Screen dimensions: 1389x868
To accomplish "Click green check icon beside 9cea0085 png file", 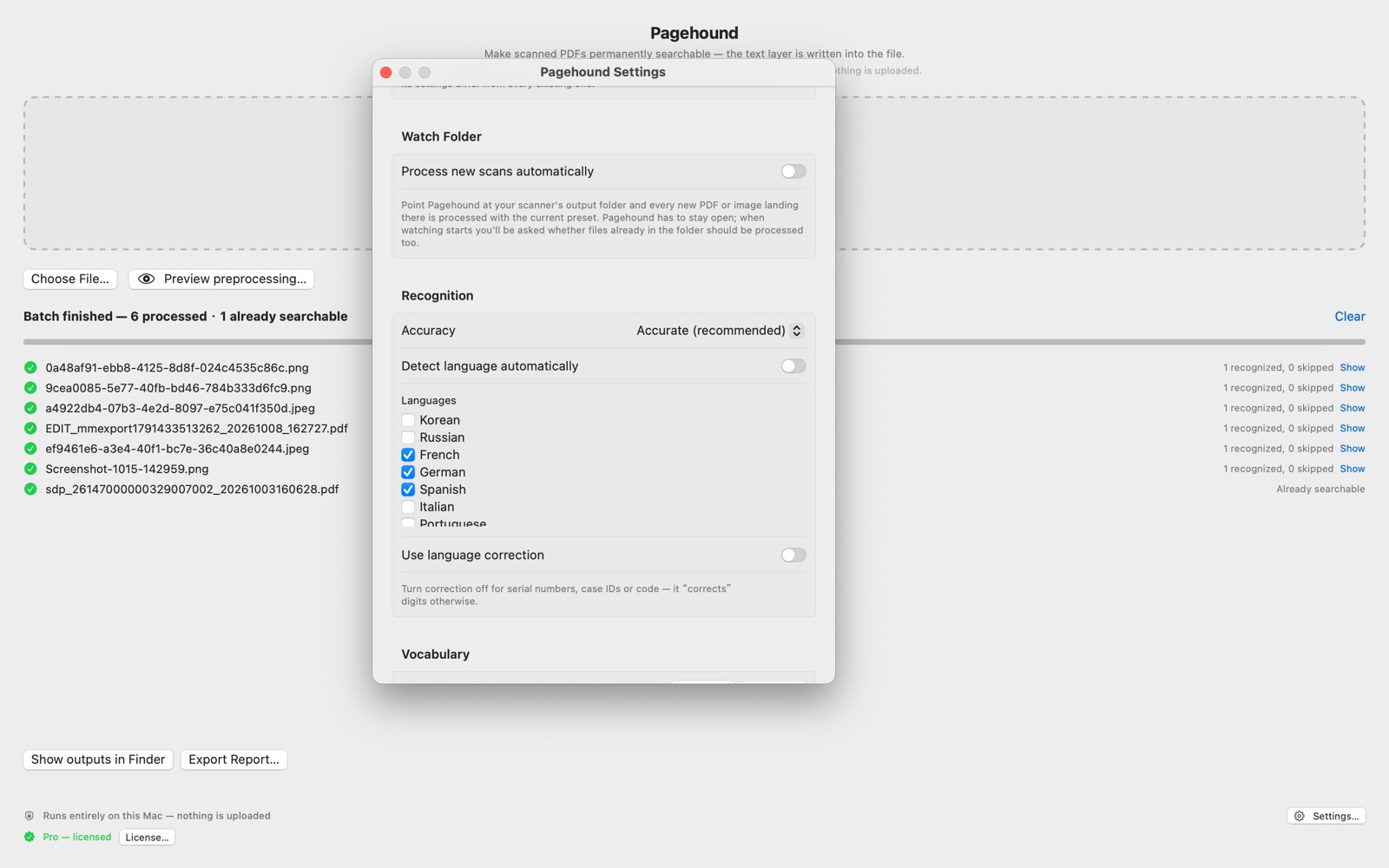I will point(30,388).
